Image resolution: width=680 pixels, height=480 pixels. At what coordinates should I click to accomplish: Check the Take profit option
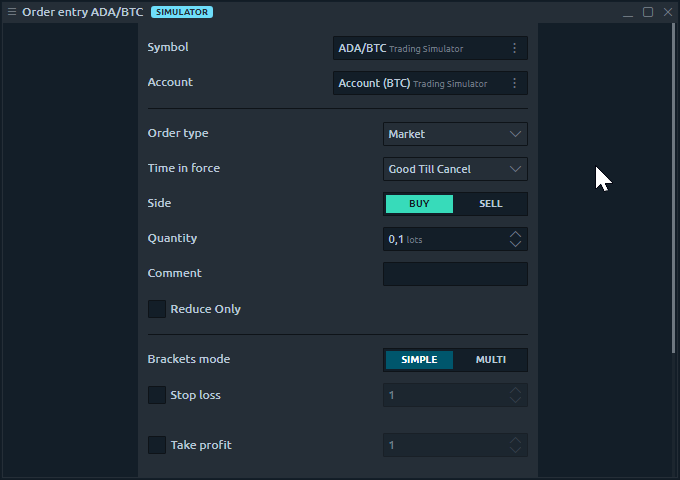click(x=157, y=445)
